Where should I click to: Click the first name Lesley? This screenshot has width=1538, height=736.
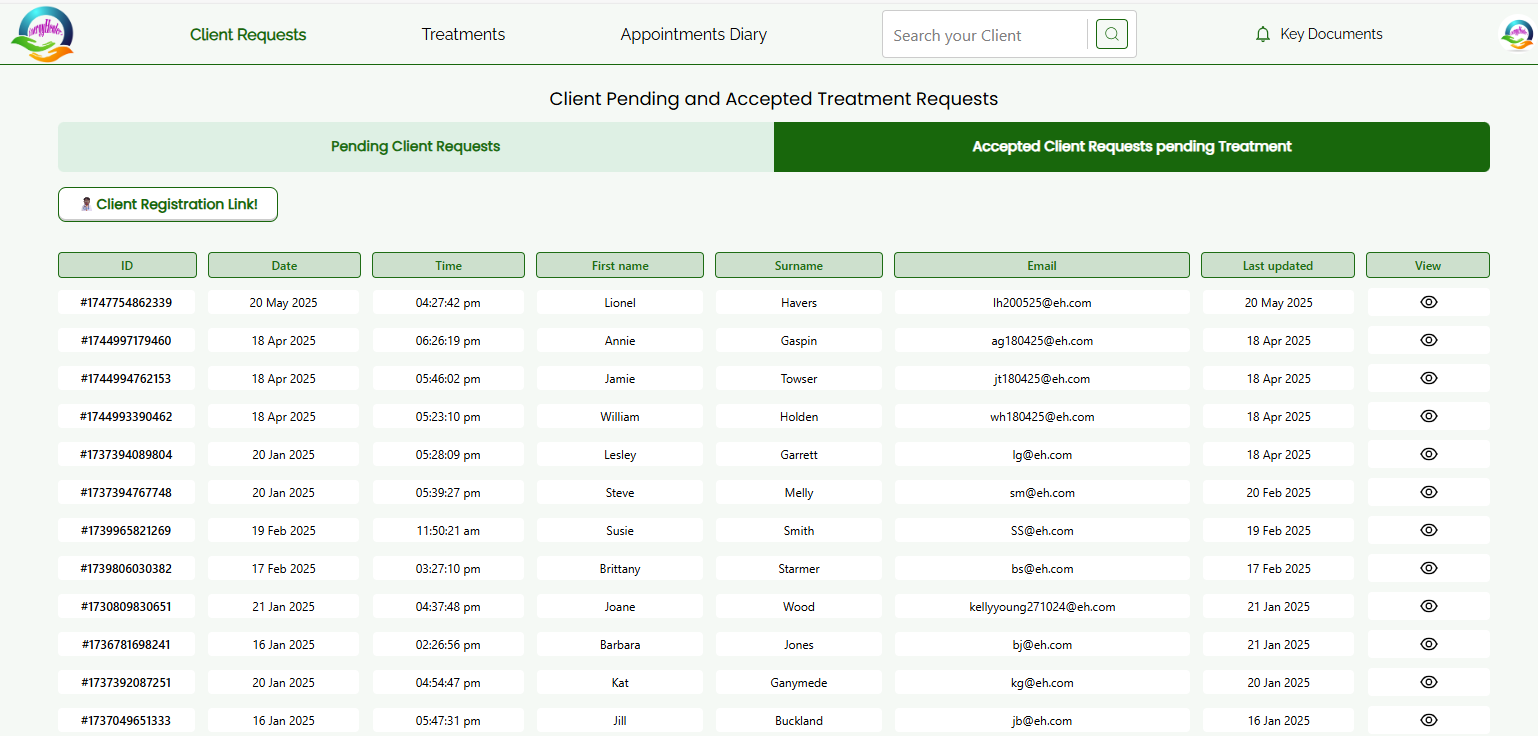pyautogui.click(x=620, y=455)
